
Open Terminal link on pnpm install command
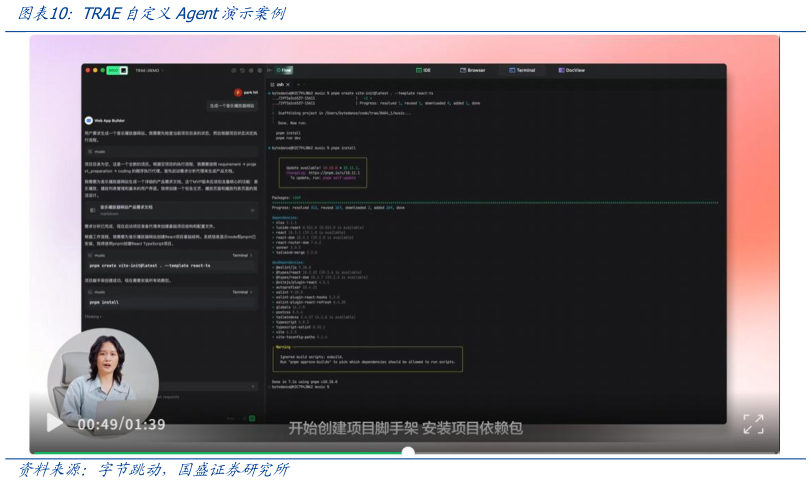pos(242,292)
